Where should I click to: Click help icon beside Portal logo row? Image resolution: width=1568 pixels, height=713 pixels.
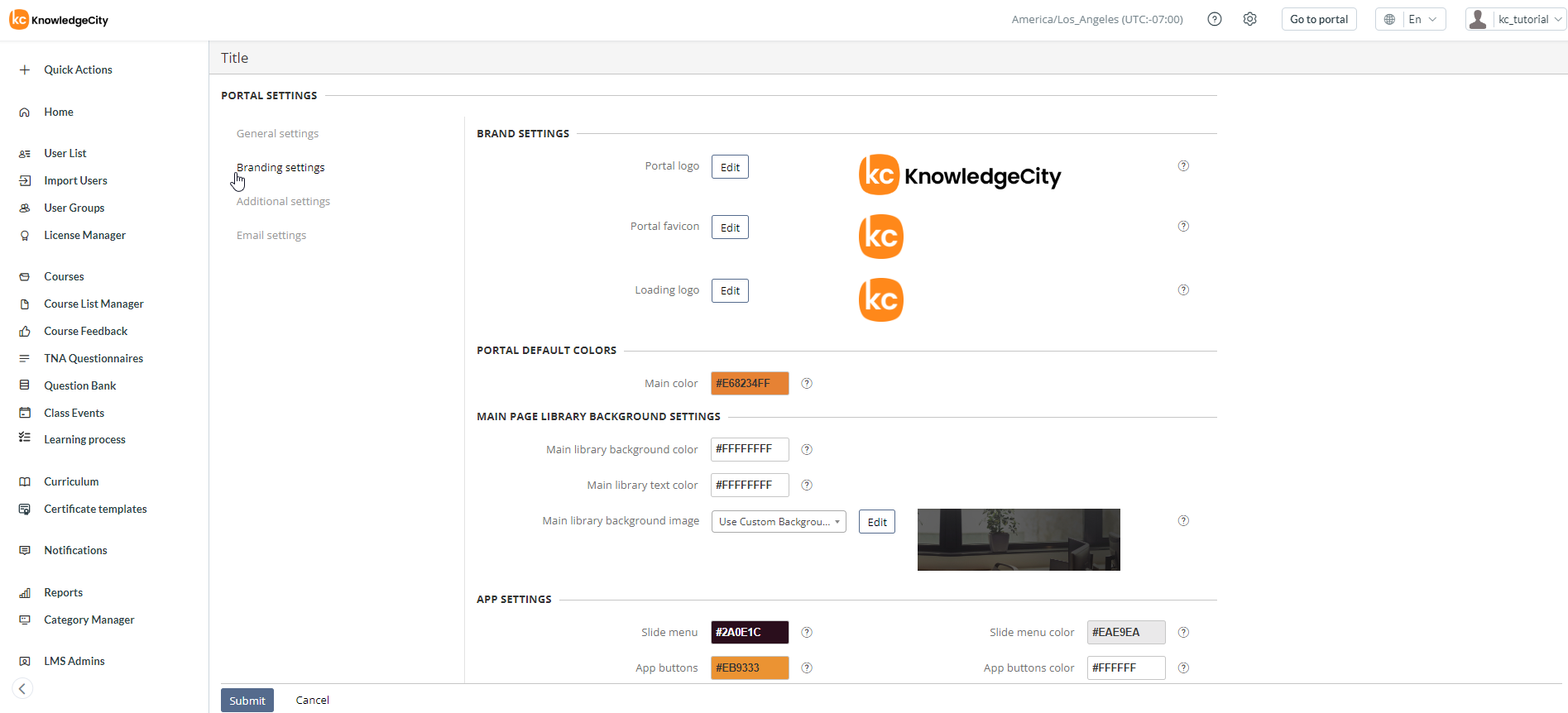click(x=1183, y=166)
